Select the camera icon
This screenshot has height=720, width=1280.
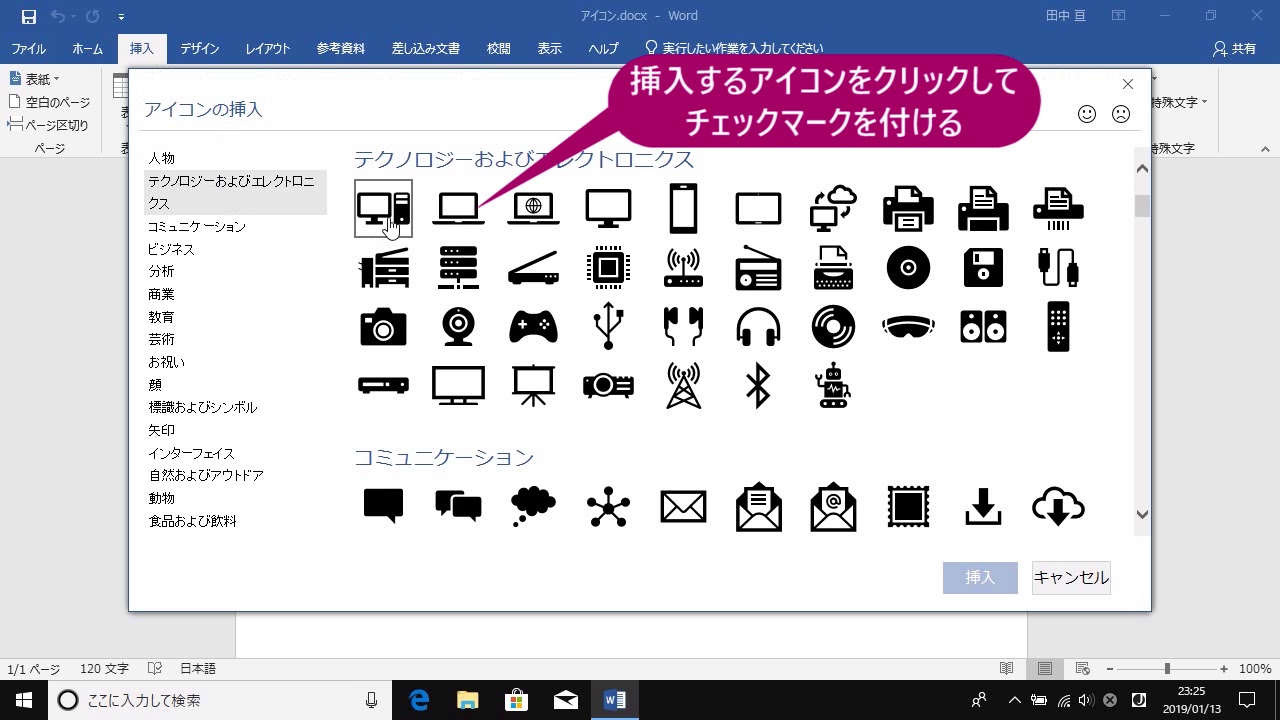(383, 327)
